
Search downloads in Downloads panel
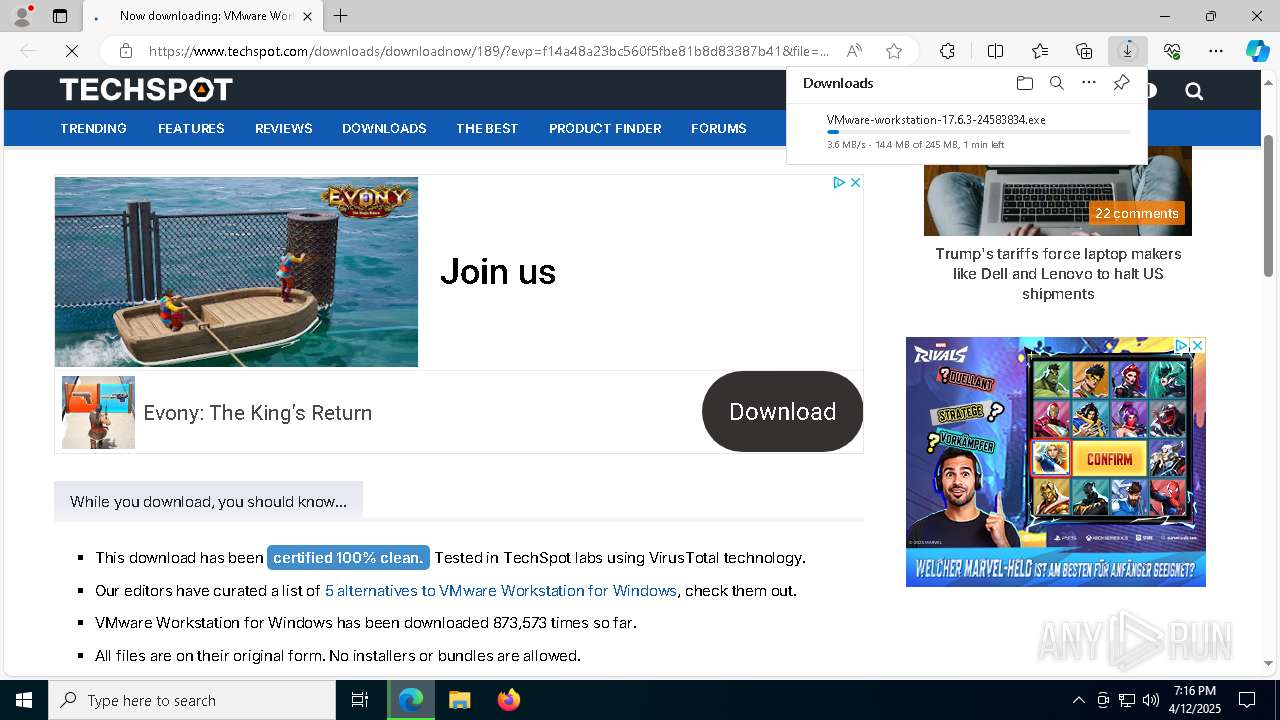[x=1056, y=83]
